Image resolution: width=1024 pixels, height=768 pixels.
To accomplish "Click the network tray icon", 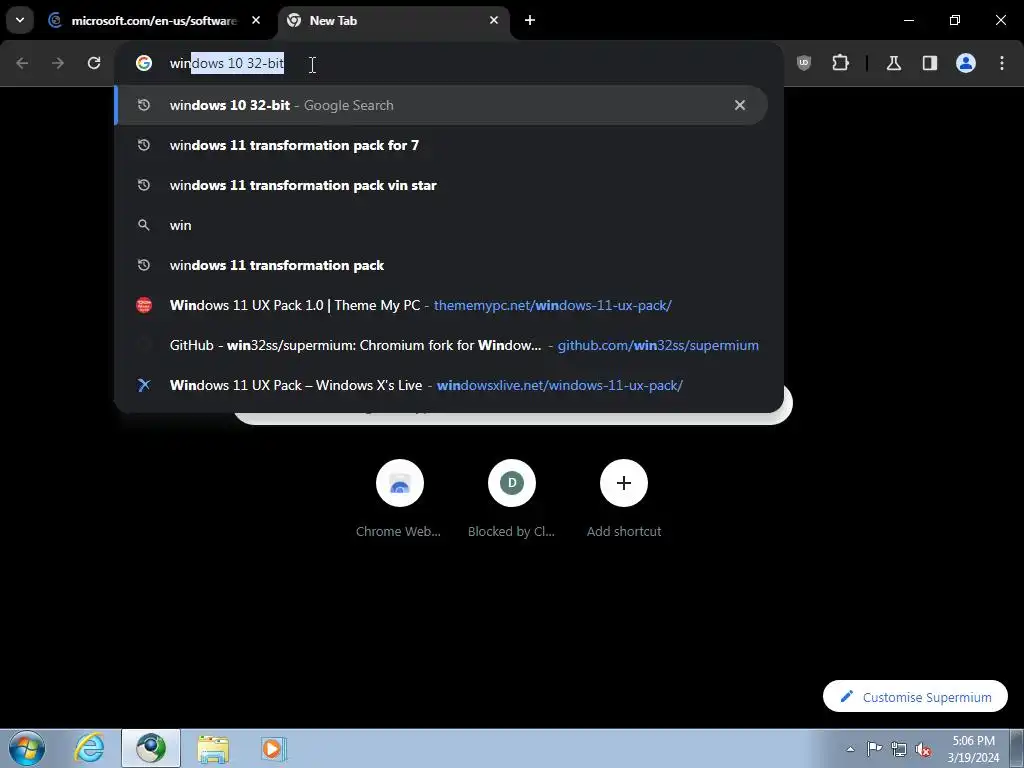I will tap(899, 749).
